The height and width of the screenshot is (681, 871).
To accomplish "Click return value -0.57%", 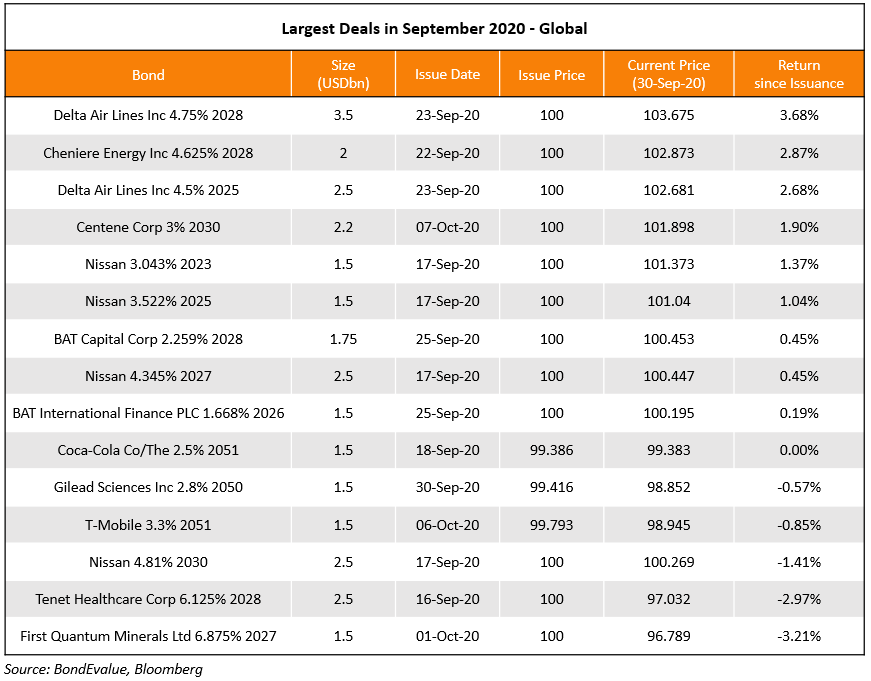I will pos(799,487).
